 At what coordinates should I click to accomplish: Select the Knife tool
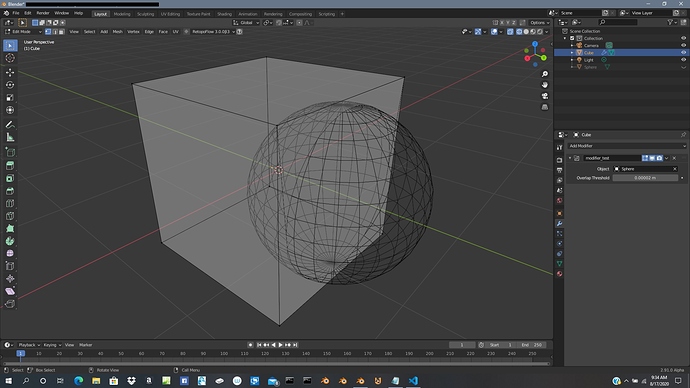pos(10,216)
